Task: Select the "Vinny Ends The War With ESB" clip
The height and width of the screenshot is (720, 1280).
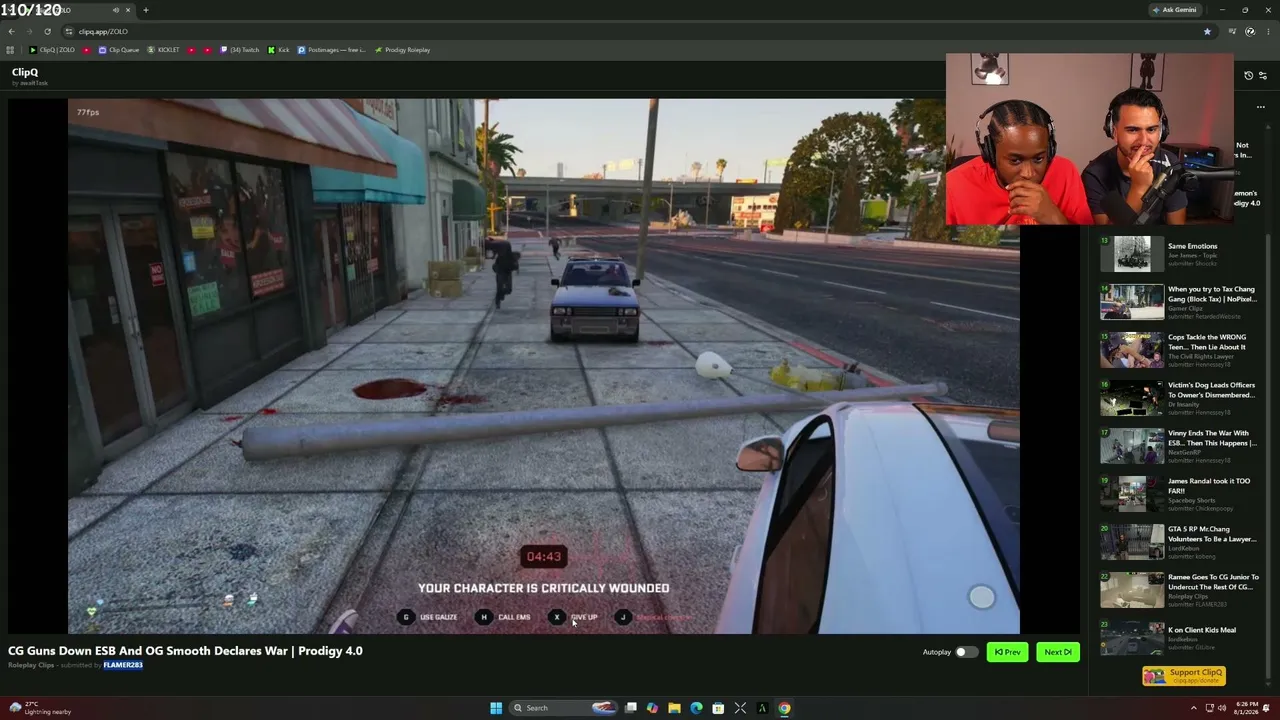Action: 1182,446
